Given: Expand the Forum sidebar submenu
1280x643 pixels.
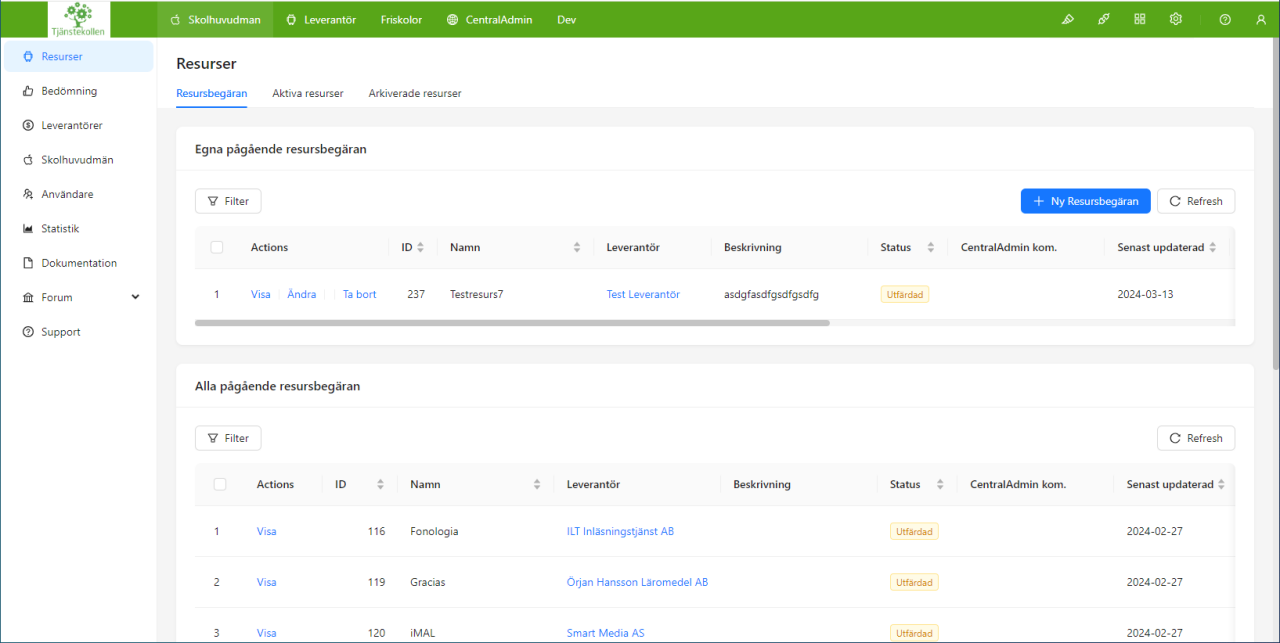Looking at the screenshot, I should pyautogui.click(x=136, y=297).
